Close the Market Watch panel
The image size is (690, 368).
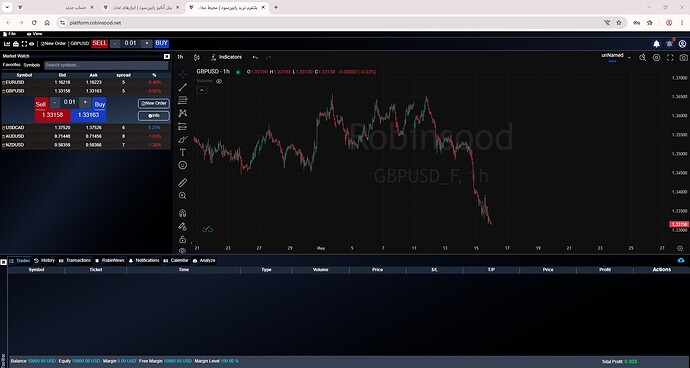pos(167,56)
